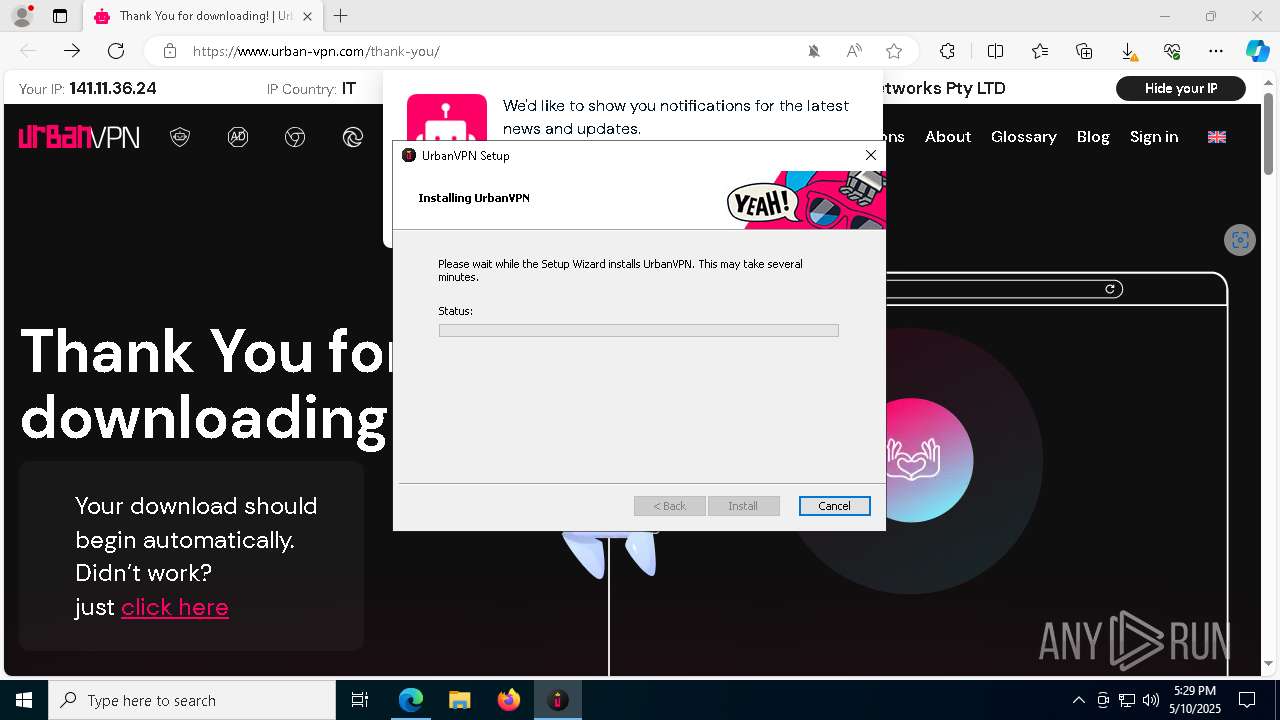Viewport: 1280px width, 720px height.
Task: Open Firefox from taskbar
Action: [x=509, y=700]
